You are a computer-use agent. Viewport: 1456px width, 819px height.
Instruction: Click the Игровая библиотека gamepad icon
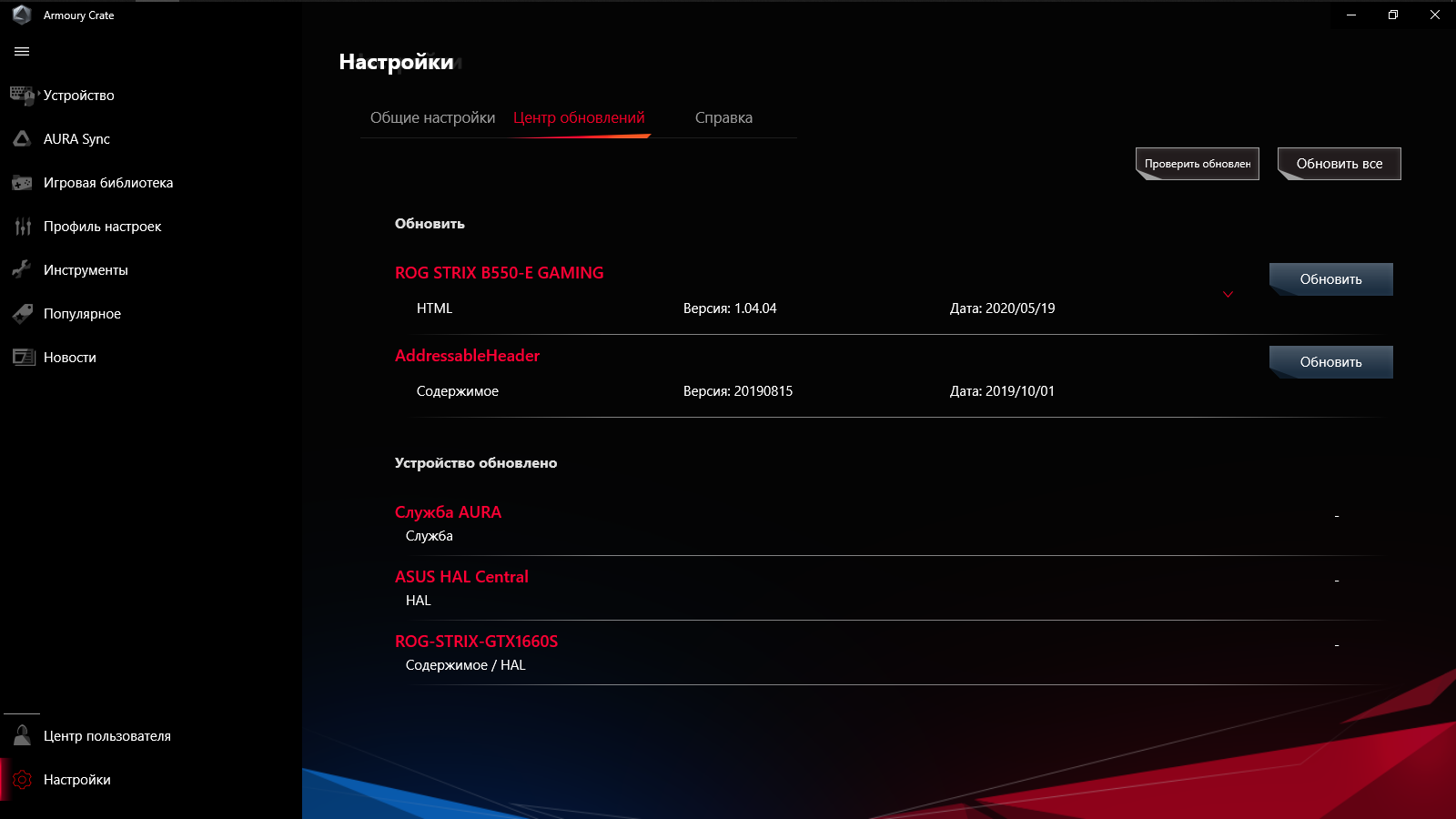pyautogui.click(x=22, y=183)
